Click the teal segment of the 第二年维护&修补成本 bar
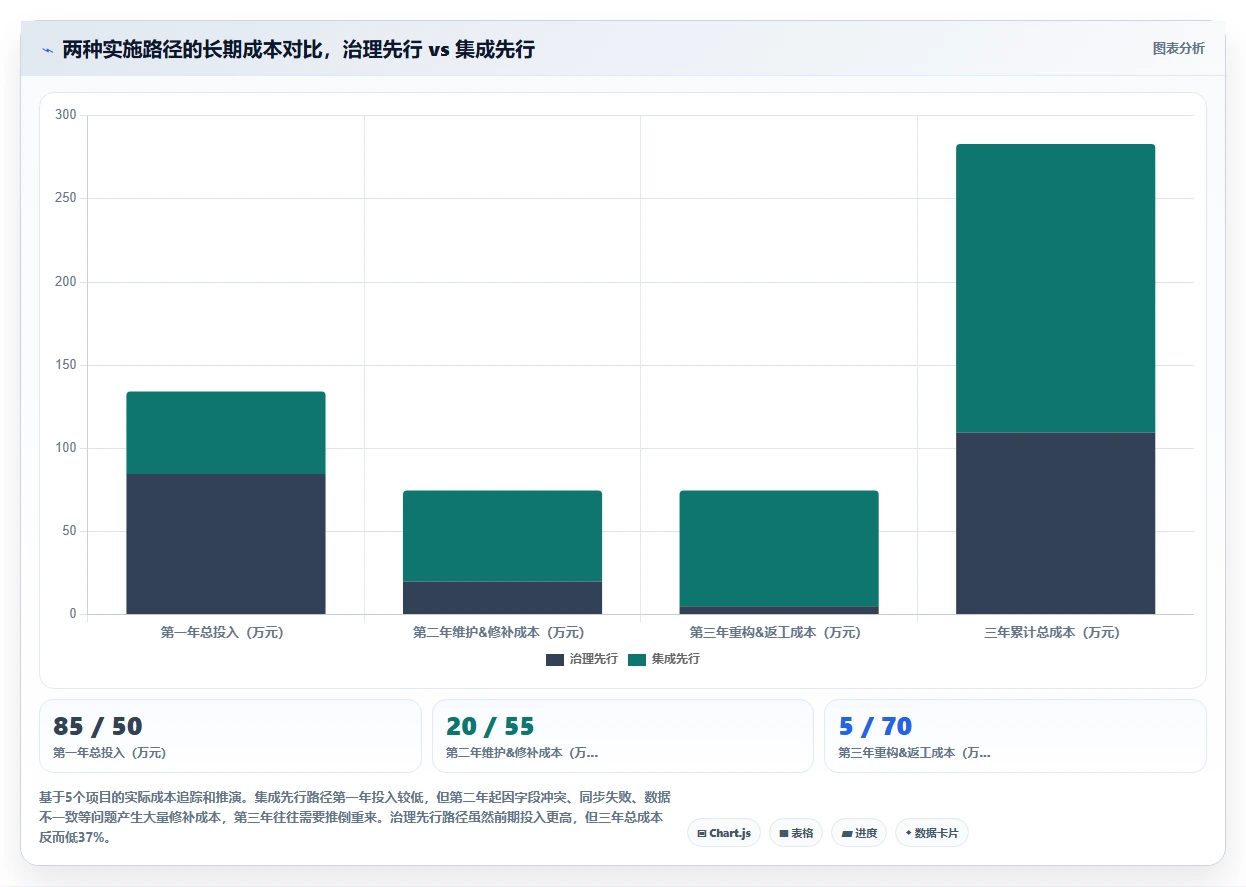The height and width of the screenshot is (887, 1246). (502, 536)
